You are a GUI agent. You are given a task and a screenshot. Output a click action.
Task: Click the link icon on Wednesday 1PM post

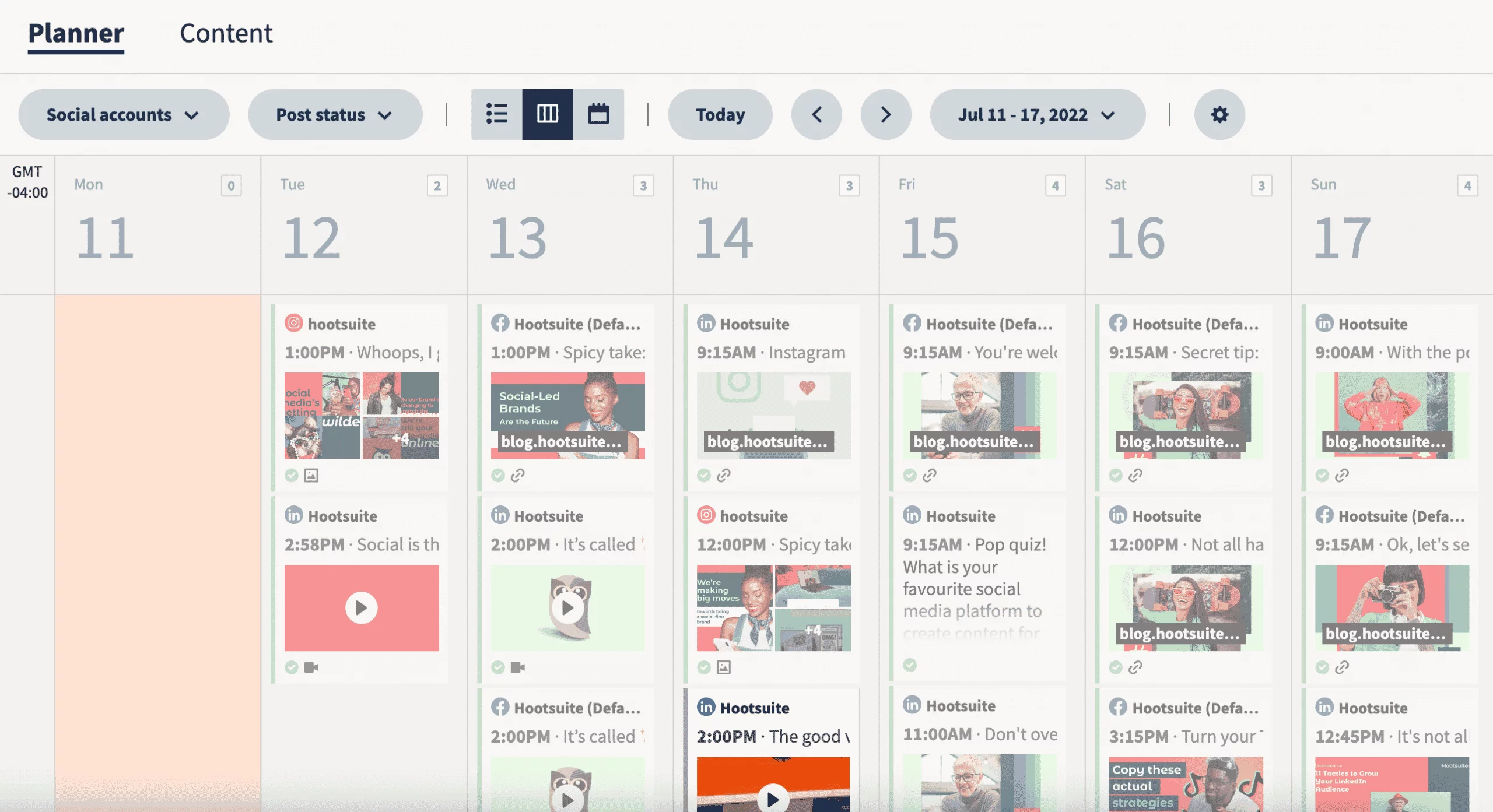[517, 475]
